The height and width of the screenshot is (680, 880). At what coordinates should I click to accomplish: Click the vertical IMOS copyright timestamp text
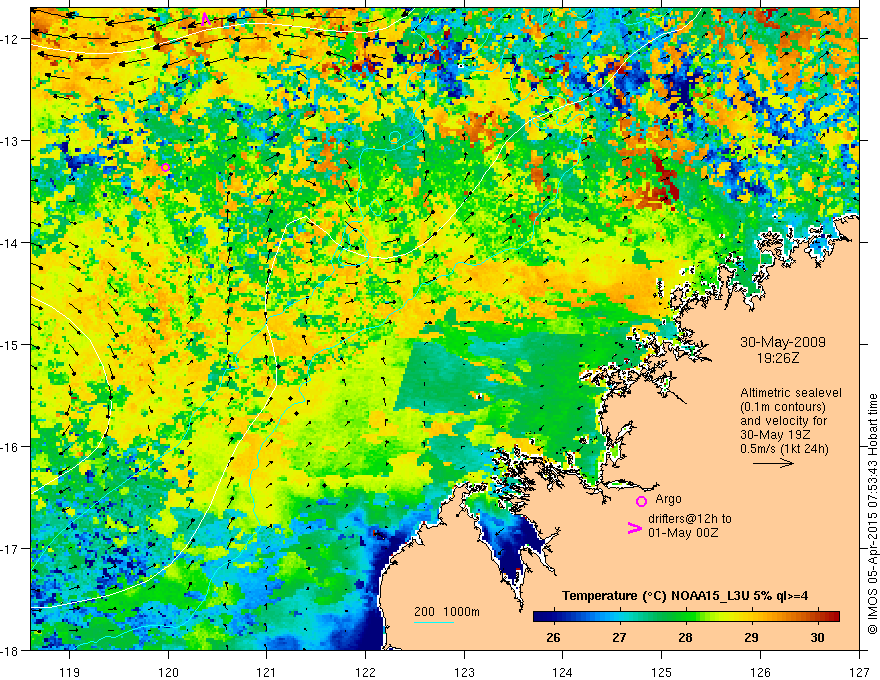(x=872, y=514)
